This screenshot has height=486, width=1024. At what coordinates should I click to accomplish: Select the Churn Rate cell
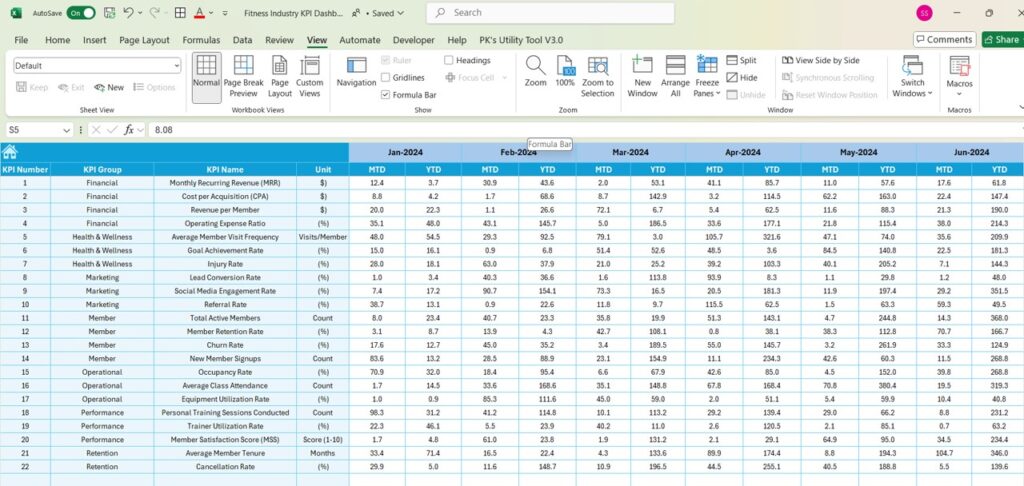225,345
